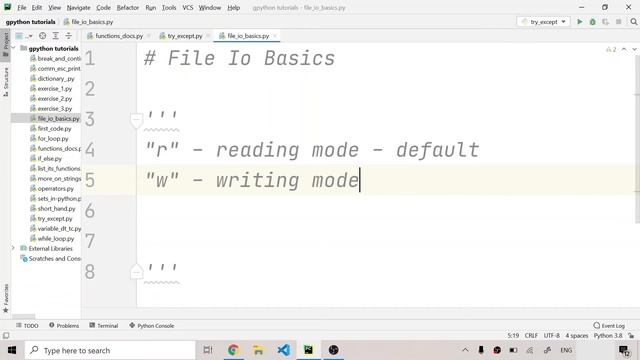
Task: Open the Event Log
Action: coord(609,326)
